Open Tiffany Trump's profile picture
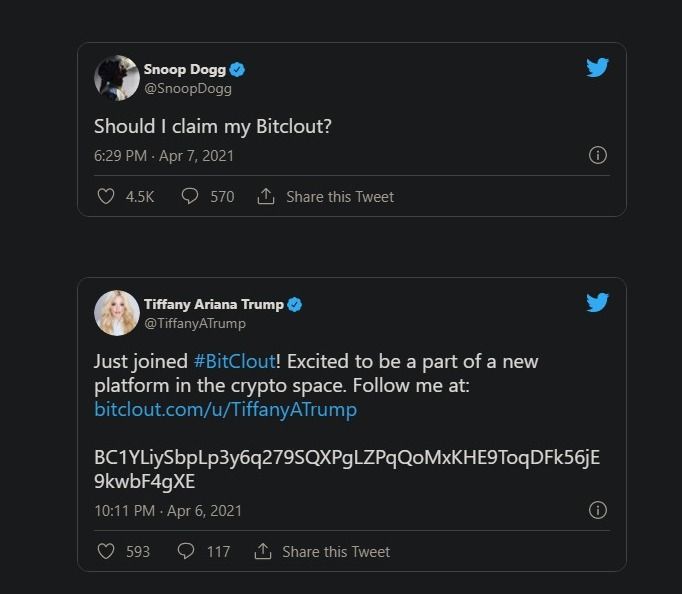 click(x=116, y=313)
